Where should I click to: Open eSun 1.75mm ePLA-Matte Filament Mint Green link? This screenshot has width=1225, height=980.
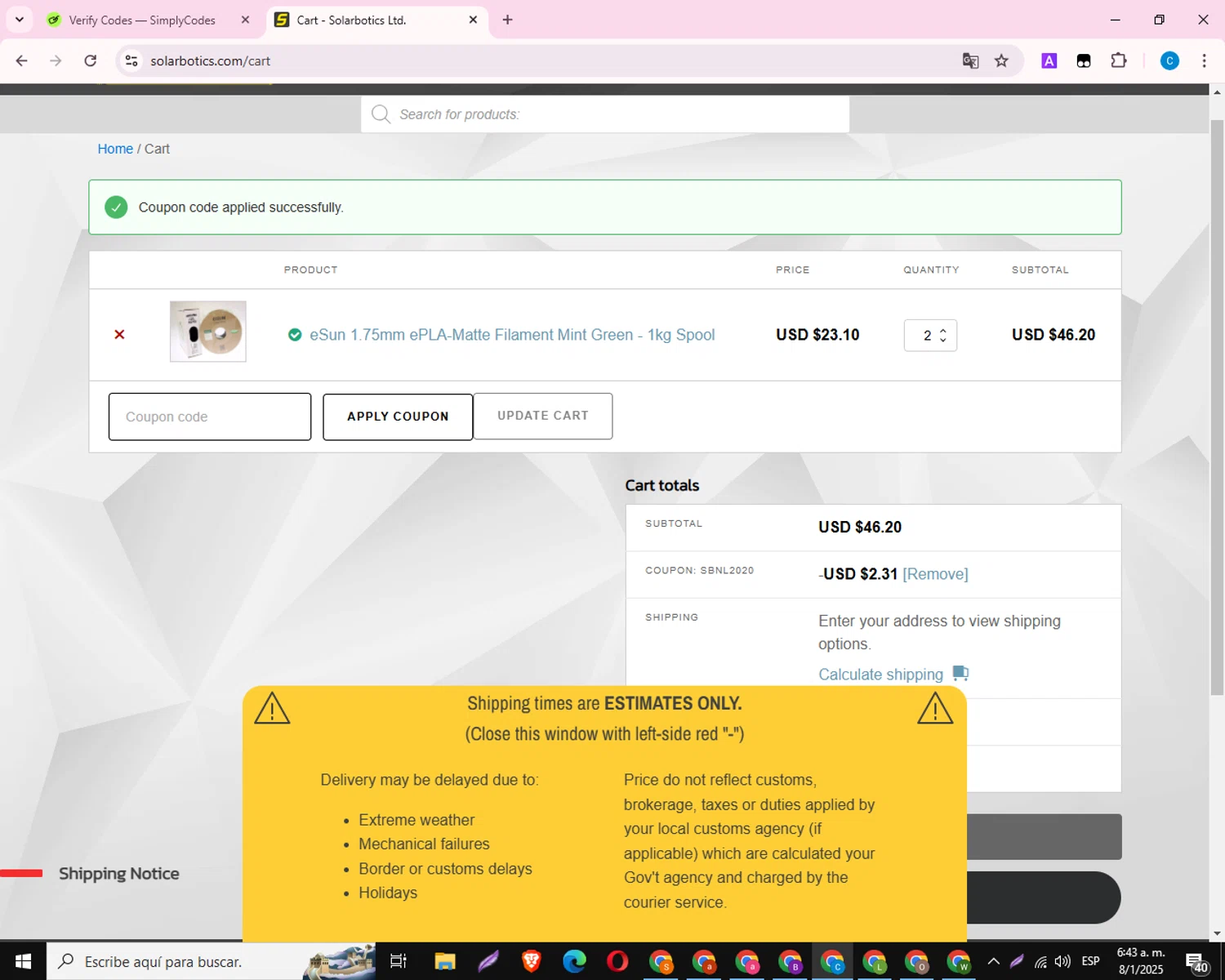coord(512,335)
